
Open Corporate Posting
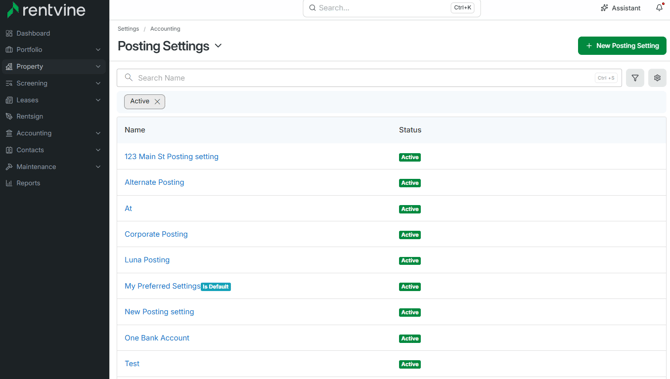[x=156, y=234]
